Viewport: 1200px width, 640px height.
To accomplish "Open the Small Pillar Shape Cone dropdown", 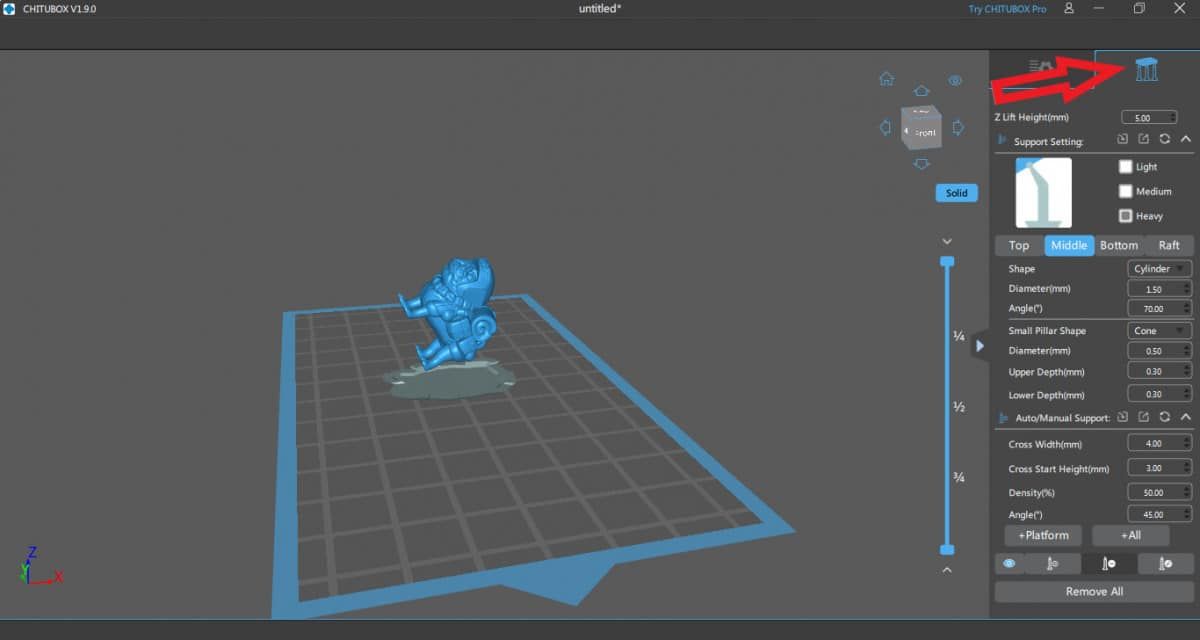I will pos(1158,330).
